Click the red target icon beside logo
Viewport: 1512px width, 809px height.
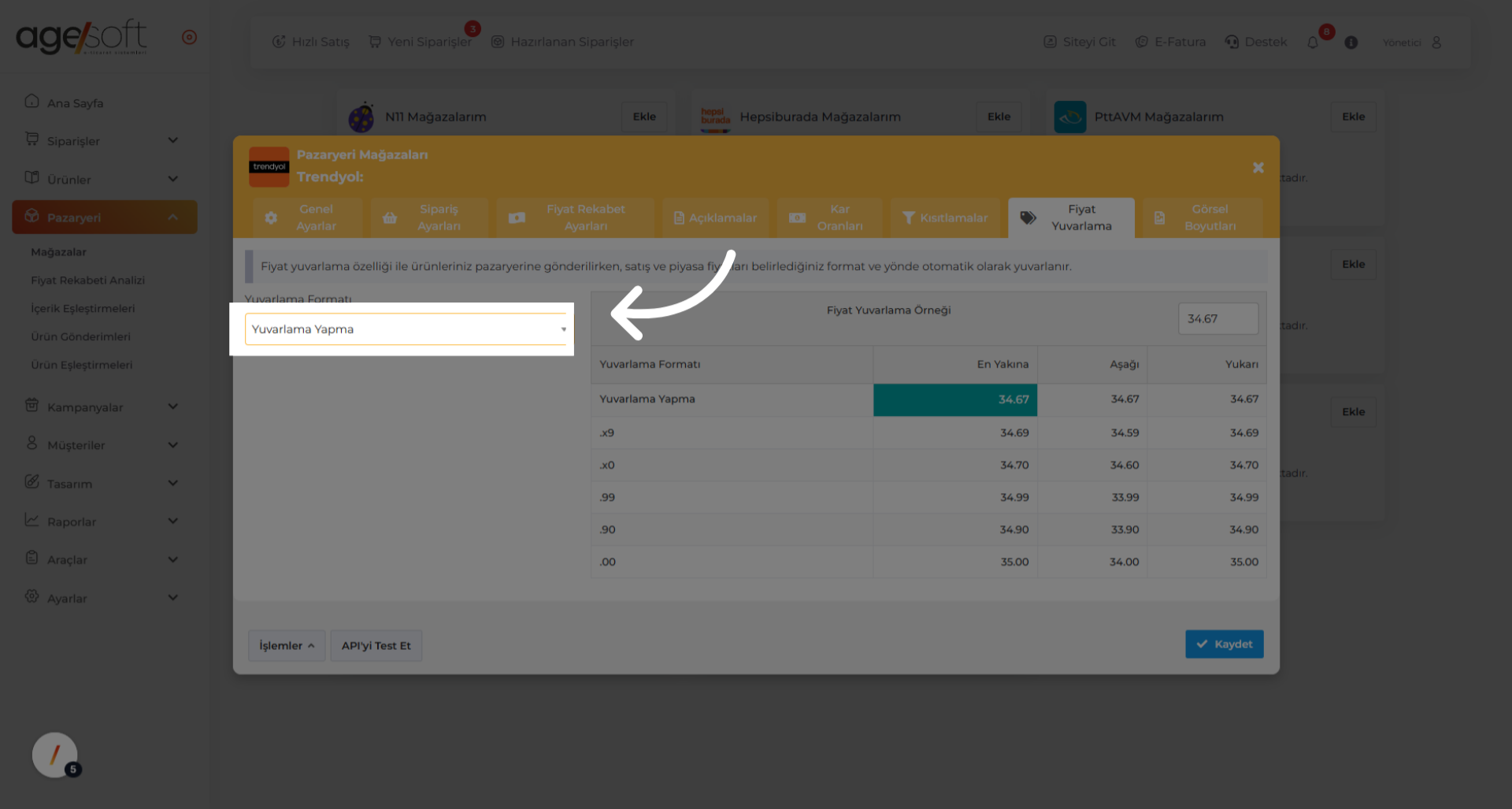tap(189, 37)
